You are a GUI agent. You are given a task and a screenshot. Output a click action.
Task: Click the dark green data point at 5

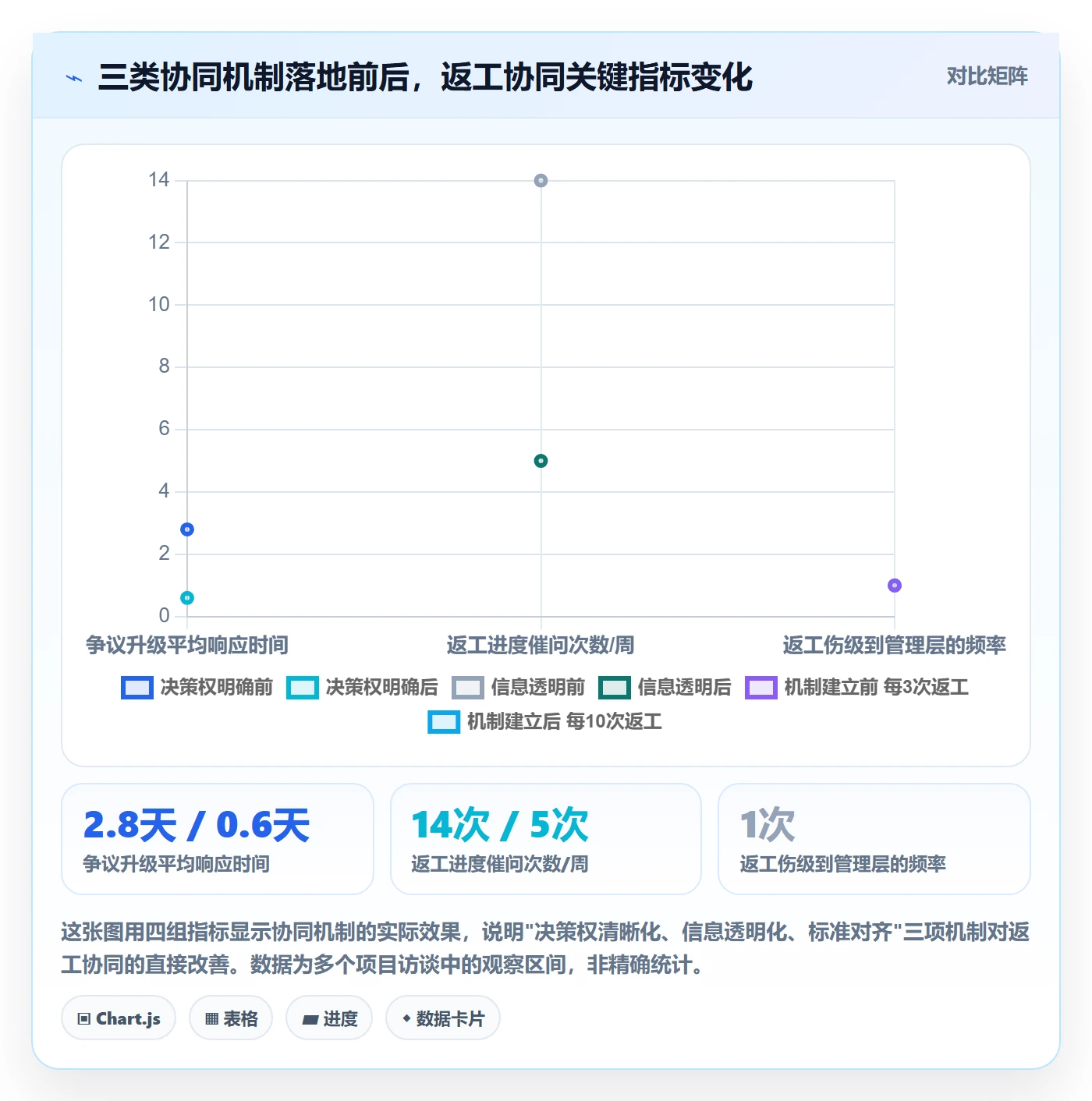click(x=541, y=461)
